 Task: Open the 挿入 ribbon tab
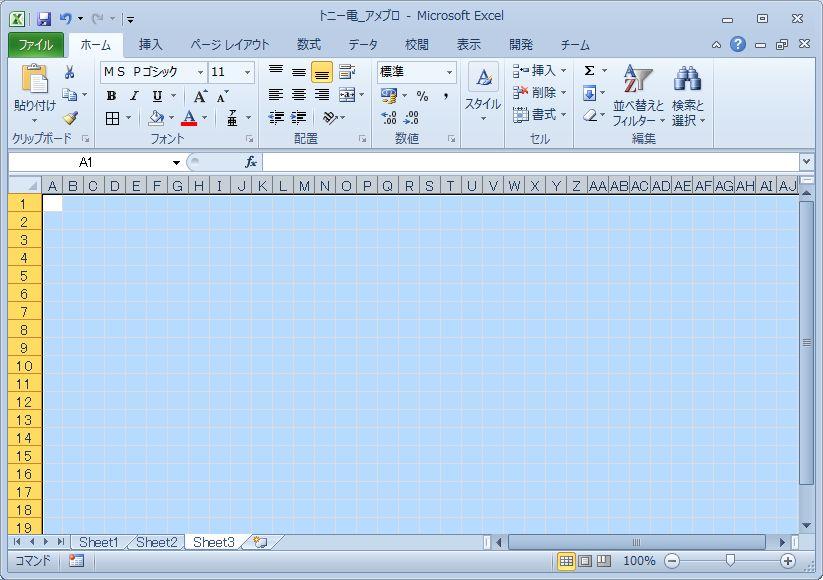pos(150,45)
